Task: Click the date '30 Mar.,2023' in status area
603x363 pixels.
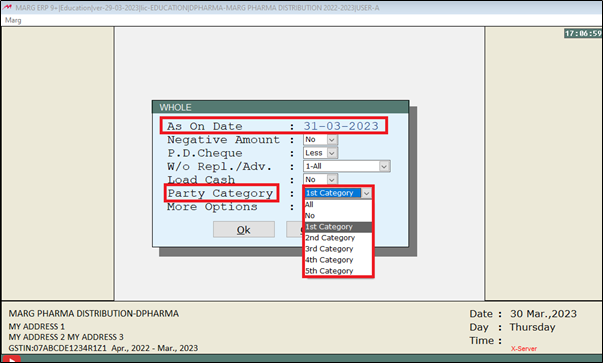Action: [x=543, y=314]
